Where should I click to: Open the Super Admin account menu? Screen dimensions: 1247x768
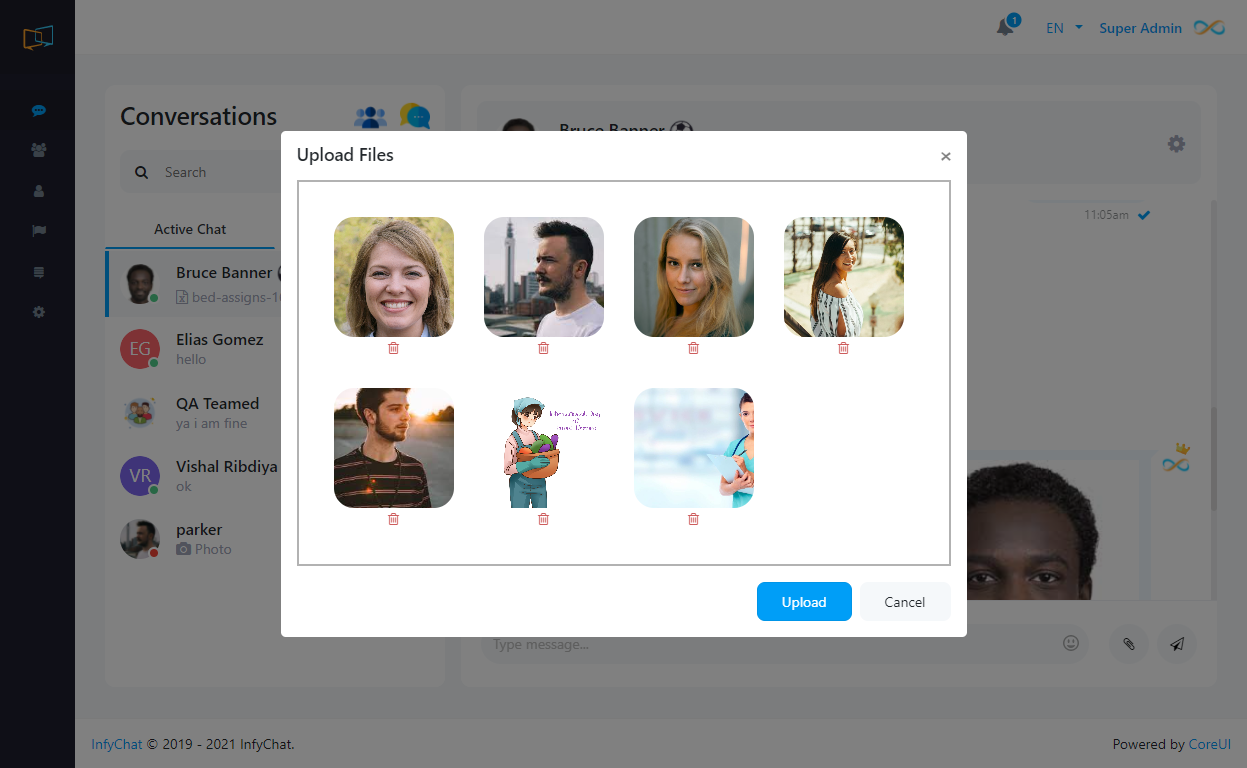(1140, 28)
